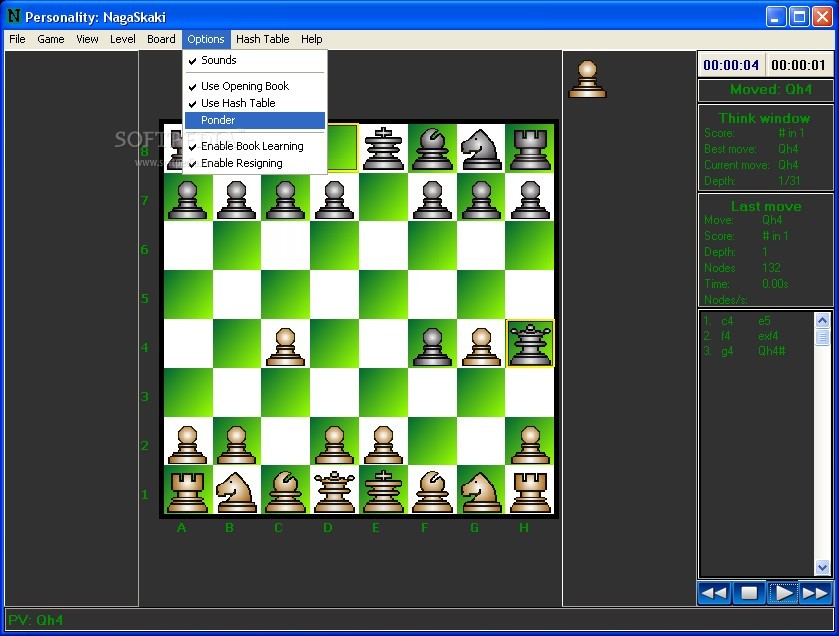Select the white king on e1
The image size is (839, 636).
(383, 491)
